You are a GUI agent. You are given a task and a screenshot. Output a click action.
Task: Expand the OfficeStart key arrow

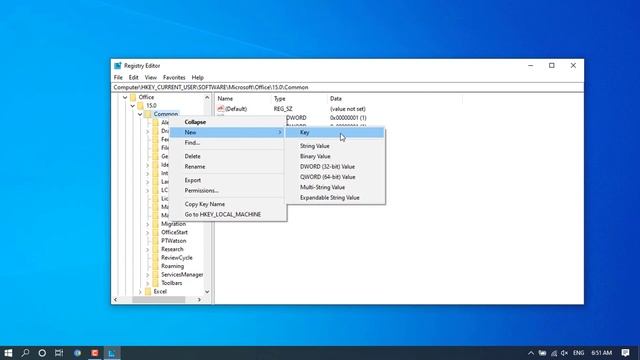148,232
